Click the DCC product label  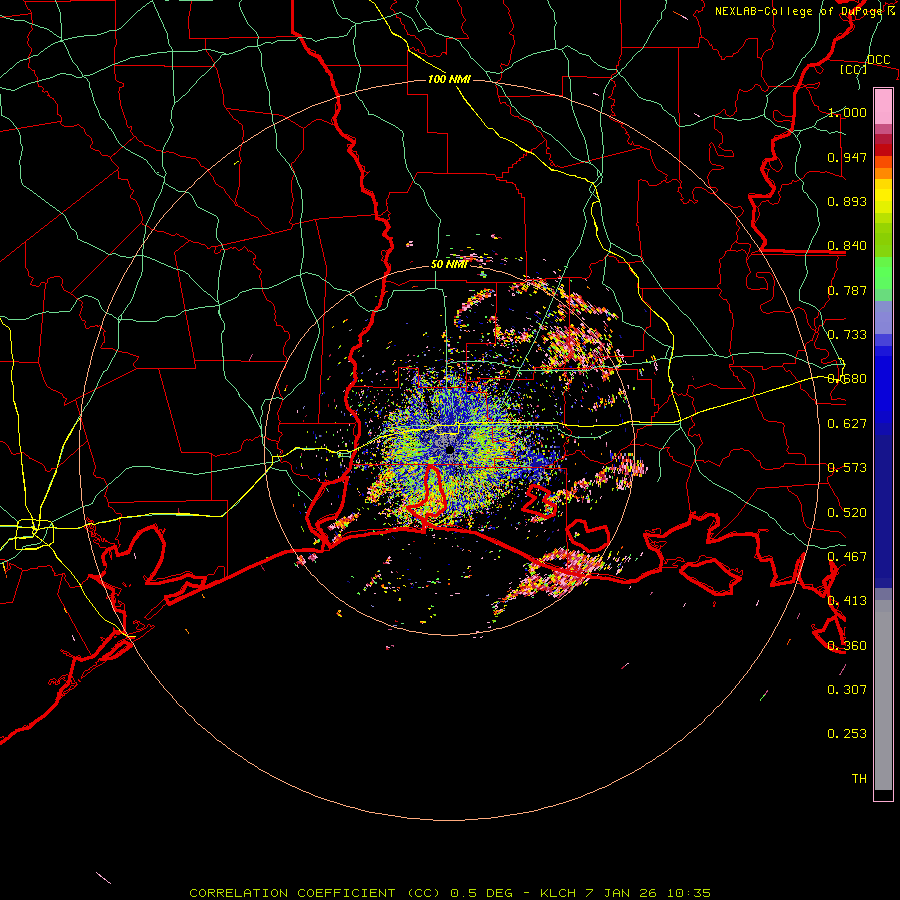click(x=878, y=60)
